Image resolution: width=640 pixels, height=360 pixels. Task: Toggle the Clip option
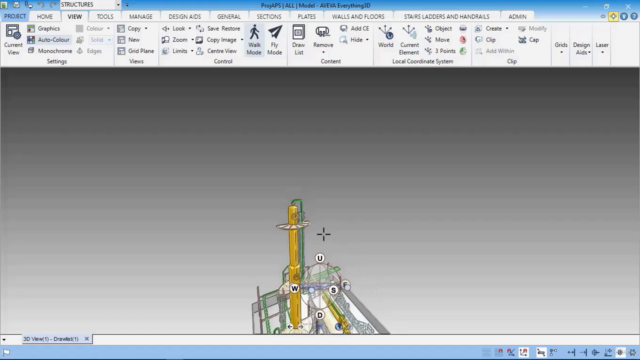(485, 40)
